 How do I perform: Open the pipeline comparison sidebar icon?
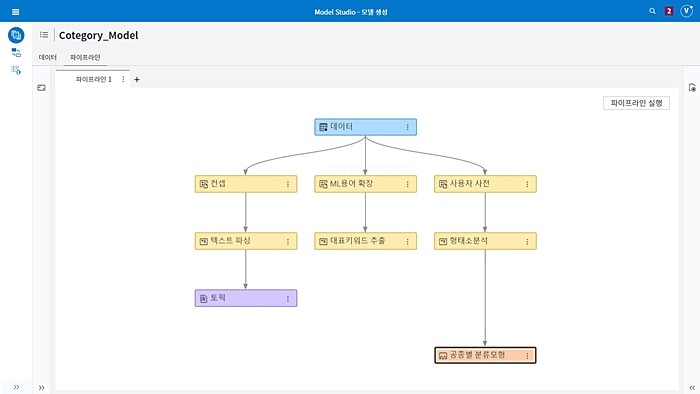click(x=16, y=53)
